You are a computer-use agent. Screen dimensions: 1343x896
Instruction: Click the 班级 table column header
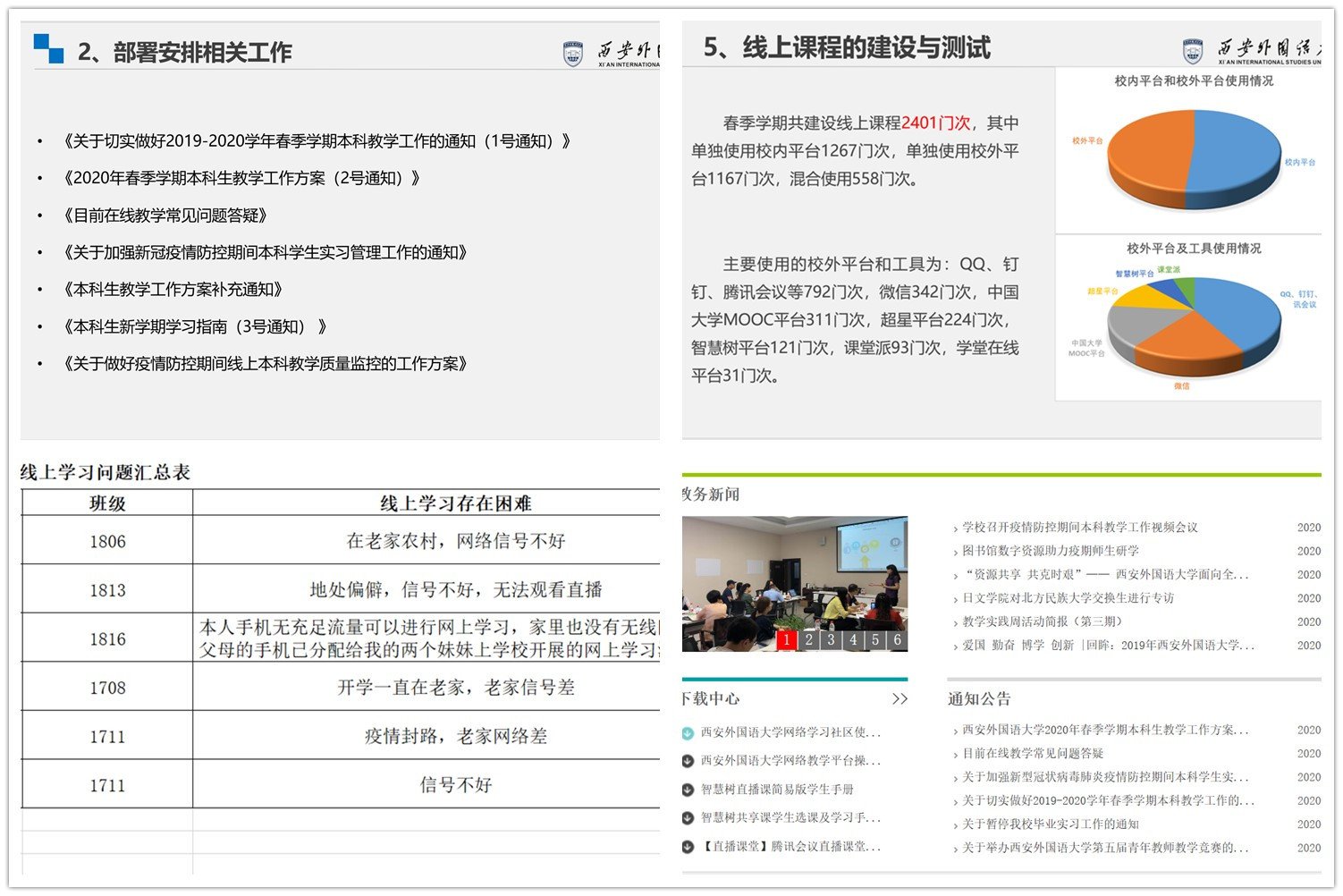pos(107,503)
